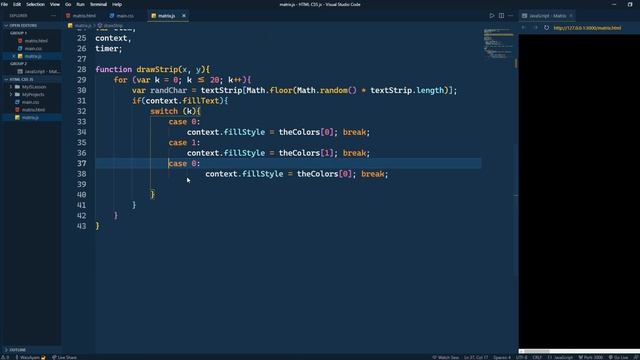Toggle the Go Live server button
This screenshot has width=640, height=360.
click(619, 357)
